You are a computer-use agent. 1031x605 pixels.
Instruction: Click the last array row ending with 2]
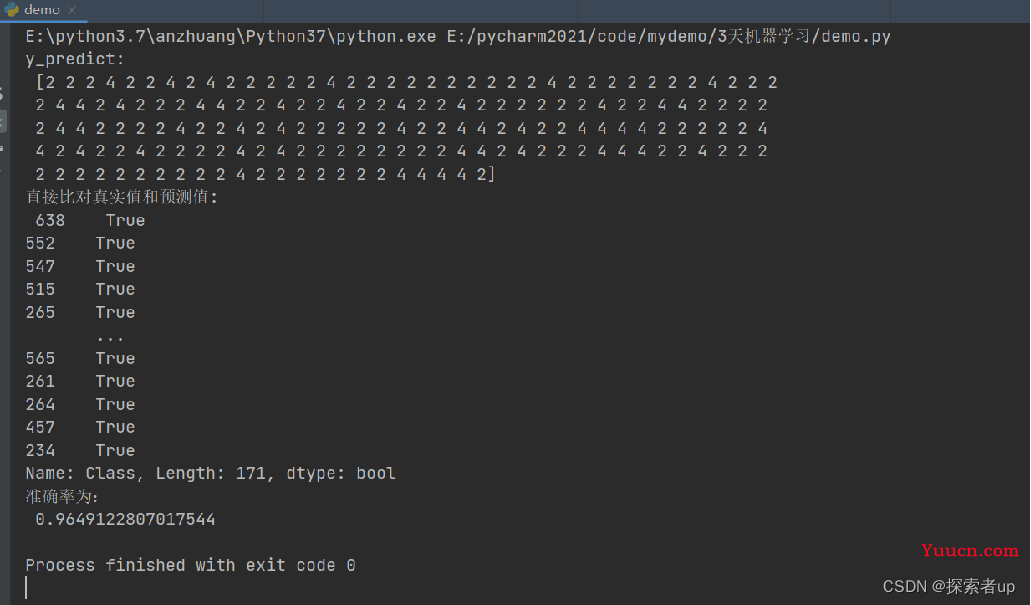[265, 174]
